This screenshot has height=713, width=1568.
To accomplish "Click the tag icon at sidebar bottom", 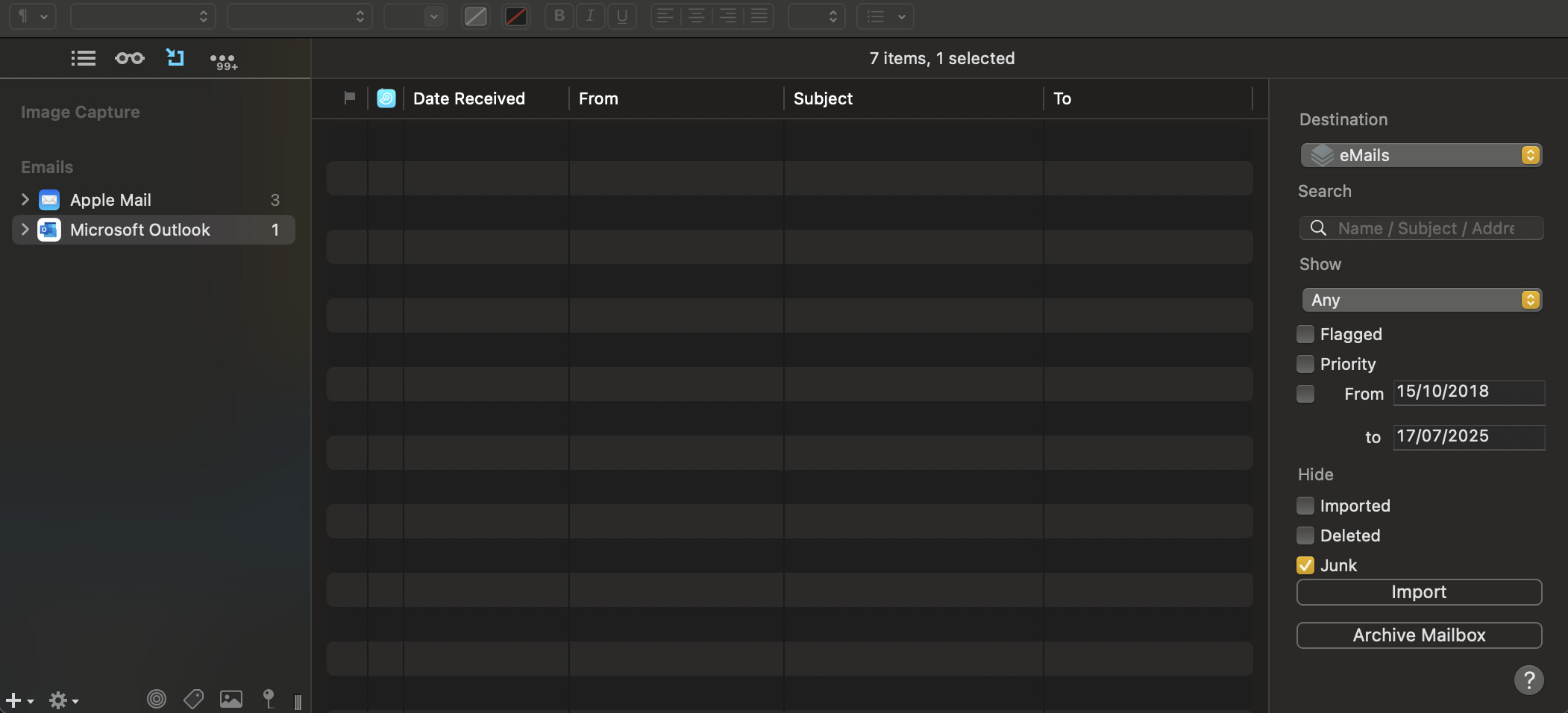I will point(193,699).
